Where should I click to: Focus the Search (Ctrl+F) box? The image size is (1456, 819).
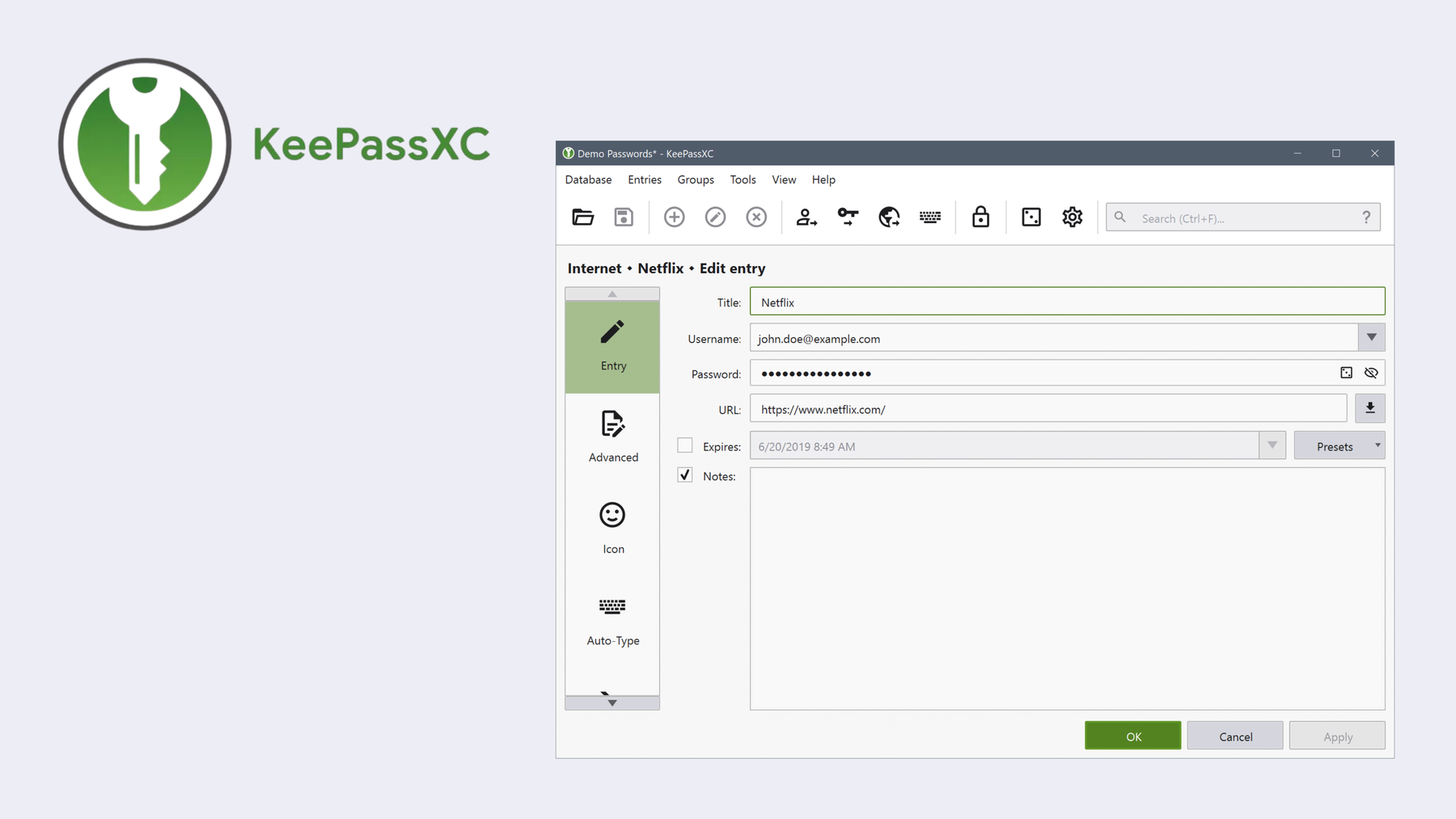tap(1242, 217)
